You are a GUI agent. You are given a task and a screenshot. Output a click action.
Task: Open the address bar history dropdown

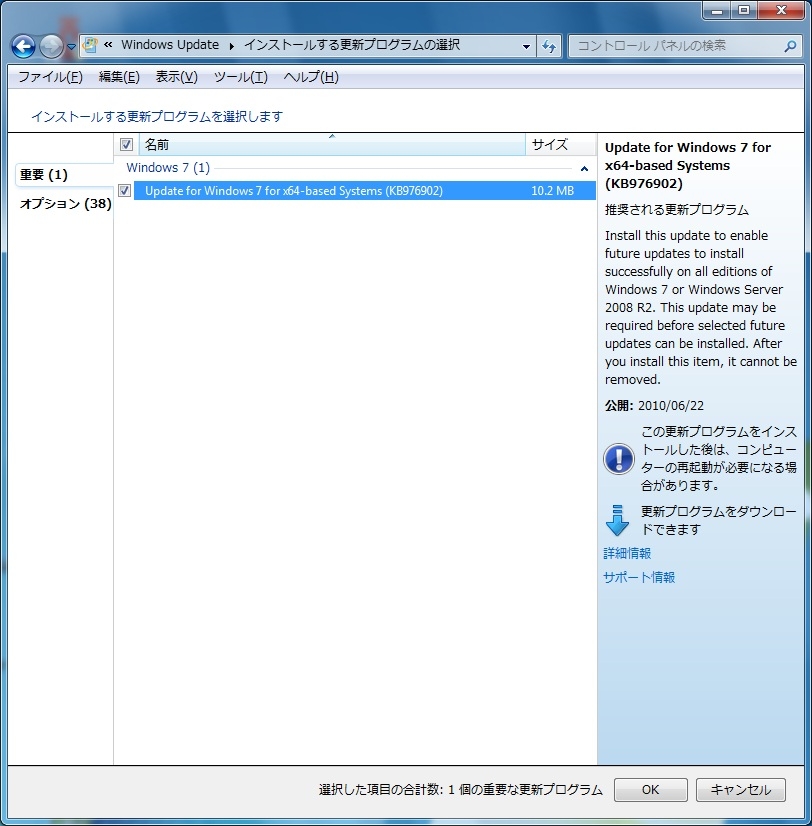526,46
